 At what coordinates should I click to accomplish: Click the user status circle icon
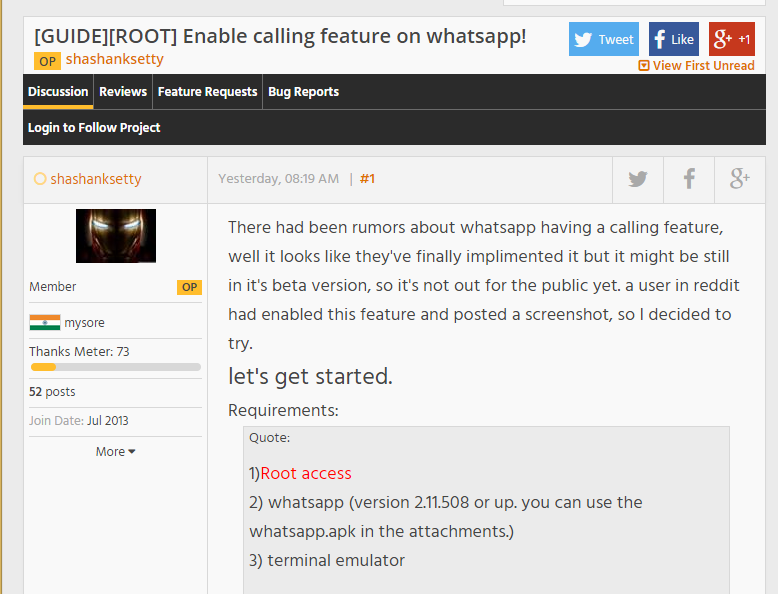point(40,179)
